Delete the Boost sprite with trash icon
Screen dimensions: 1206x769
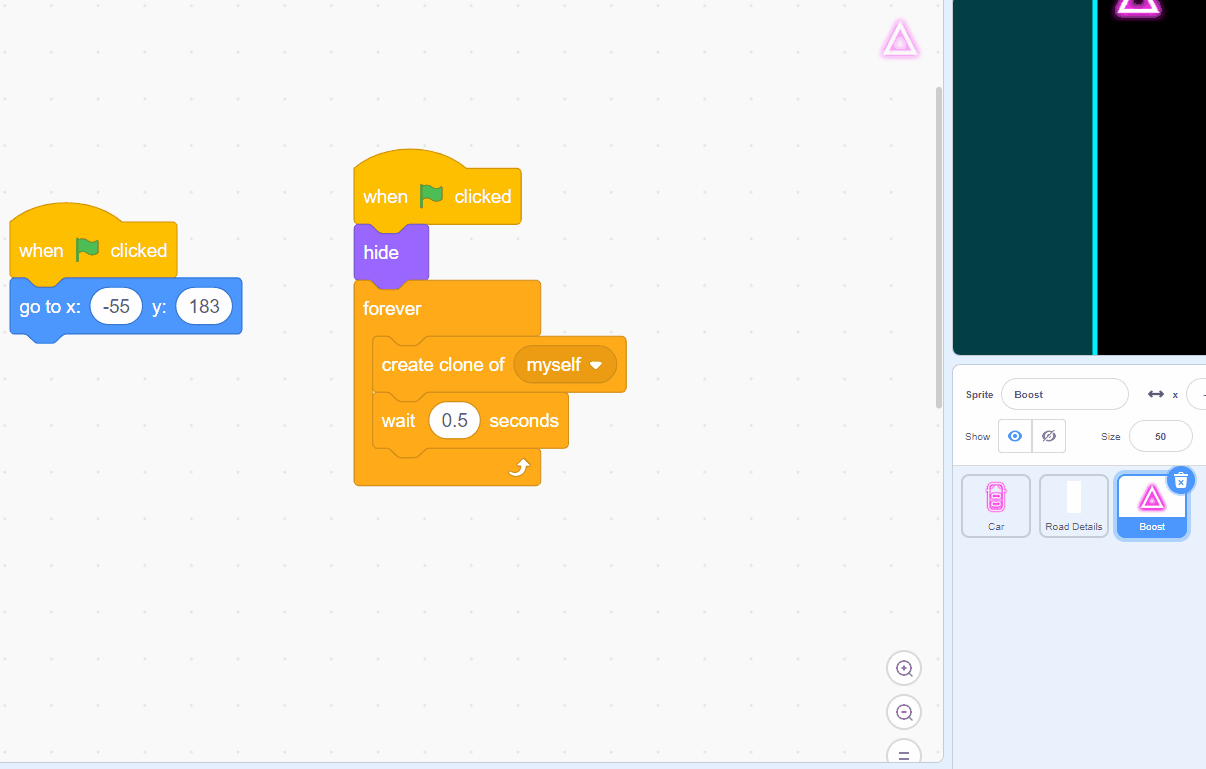(x=1180, y=481)
